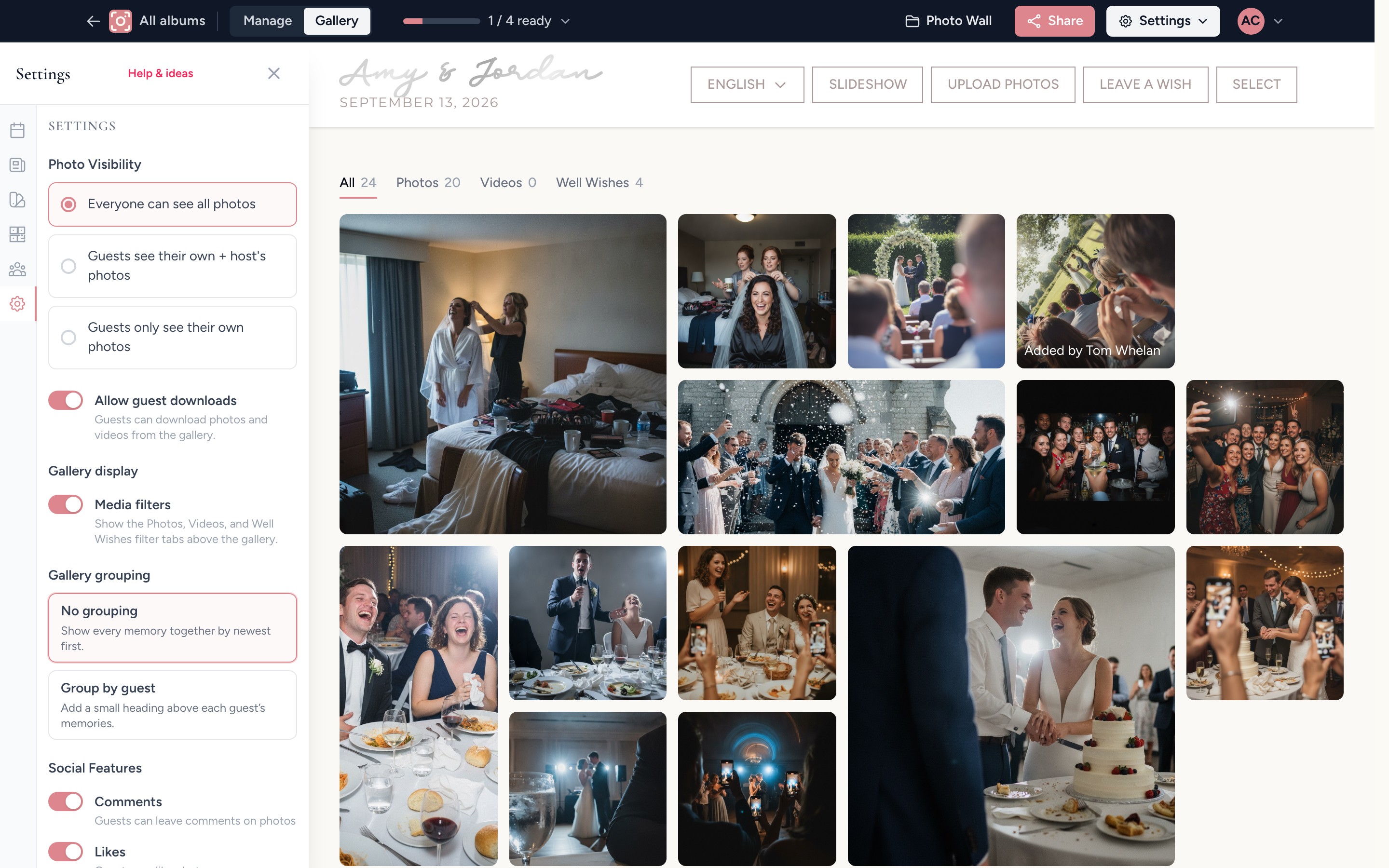Viewport: 1389px width, 868px height.
Task: Click the back arrow beside All albums
Action: pyautogui.click(x=93, y=21)
